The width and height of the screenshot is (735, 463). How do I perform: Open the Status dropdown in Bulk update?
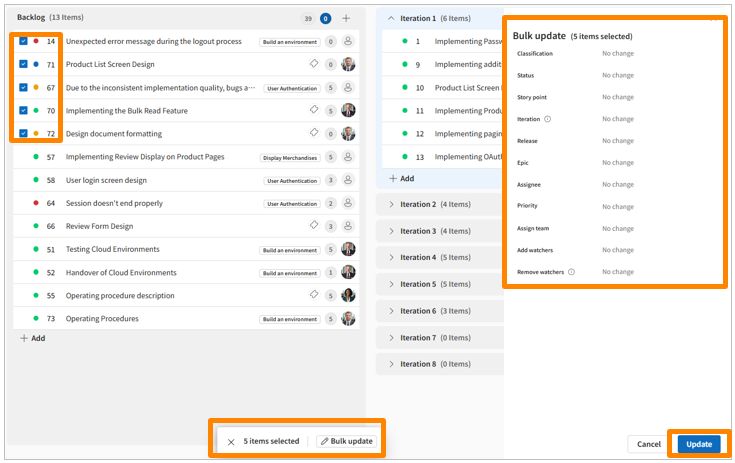(617, 75)
